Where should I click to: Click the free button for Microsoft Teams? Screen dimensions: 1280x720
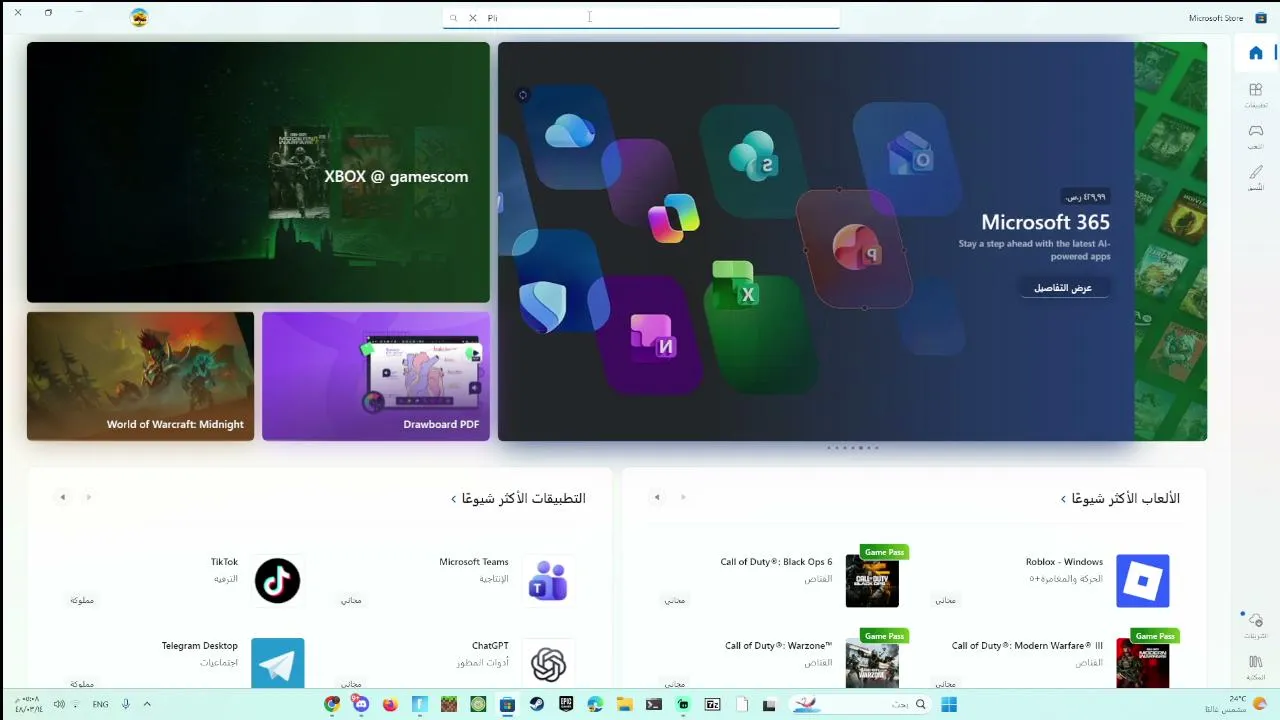[351, 600]
